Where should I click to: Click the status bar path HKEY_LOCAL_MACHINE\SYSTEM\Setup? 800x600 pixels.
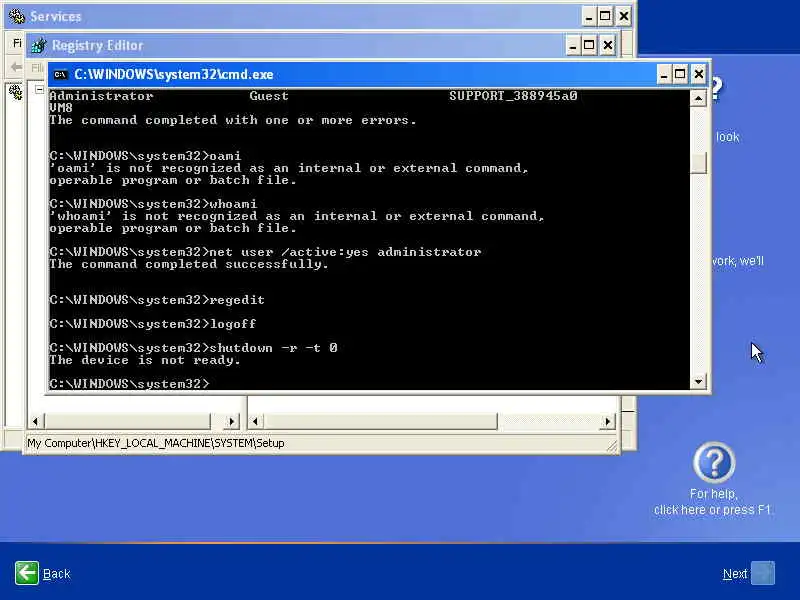[156, 443]
